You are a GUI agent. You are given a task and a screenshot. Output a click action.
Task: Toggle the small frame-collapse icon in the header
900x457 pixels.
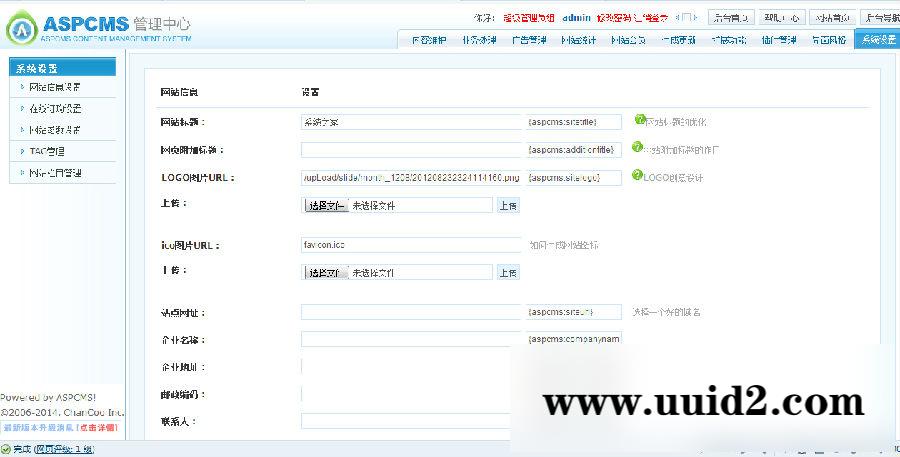click(686, 18)
